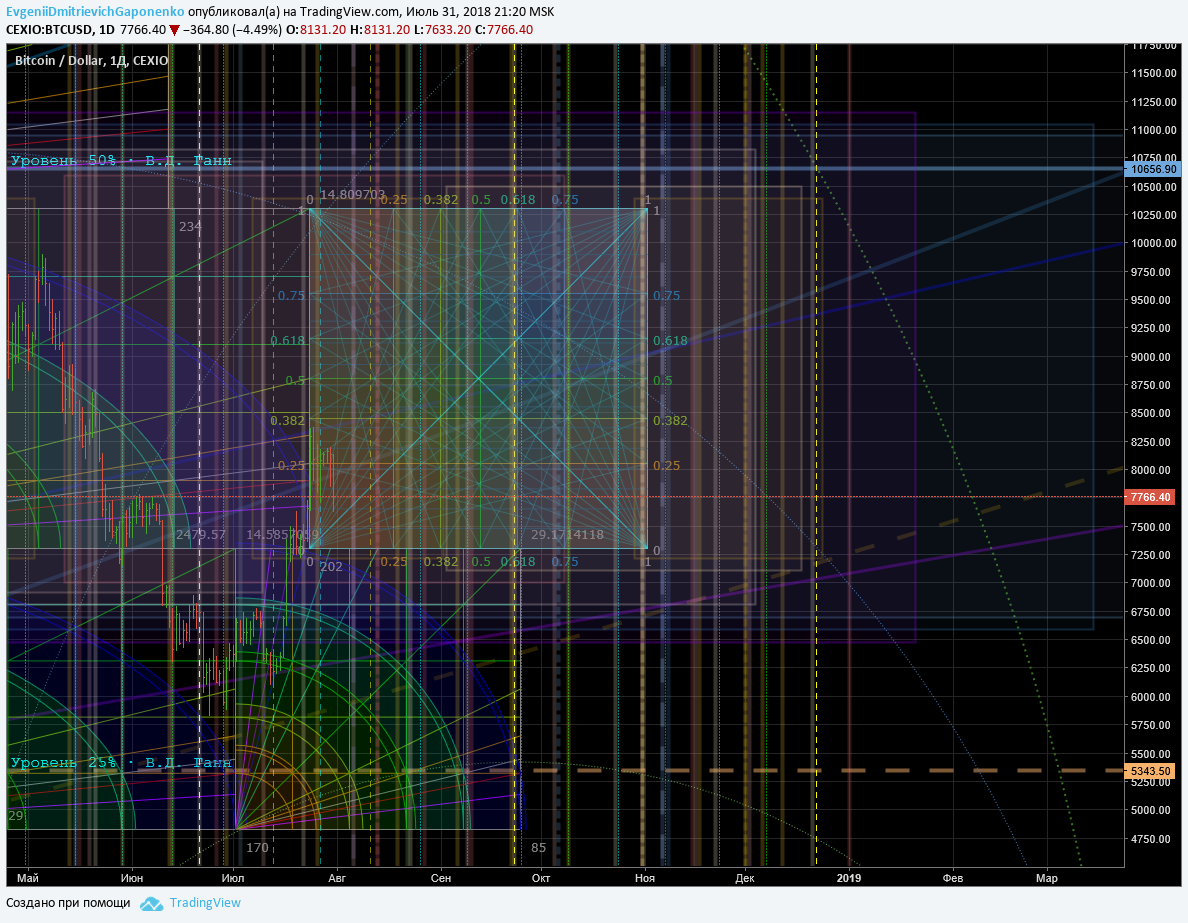Click the "Уровень 50% · В.Д. Ганн" annotation
Image resolution: width=1188 pixels, height=923 pixels.
point(121,161)
